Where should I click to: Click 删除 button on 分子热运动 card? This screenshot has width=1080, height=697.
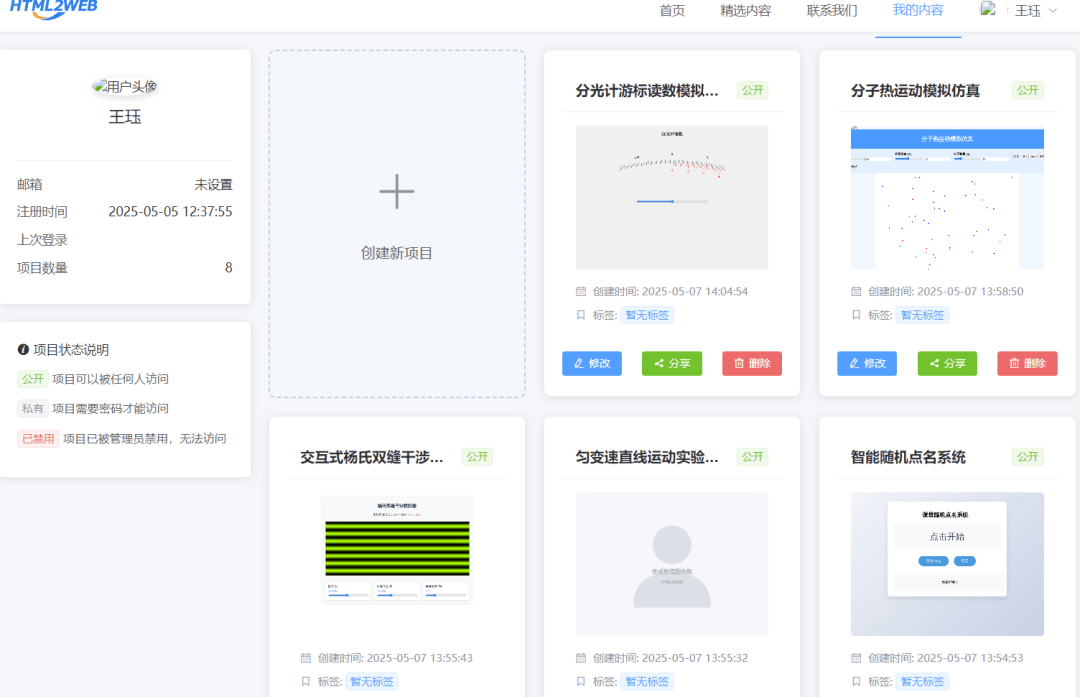[x=1027, y=363]
